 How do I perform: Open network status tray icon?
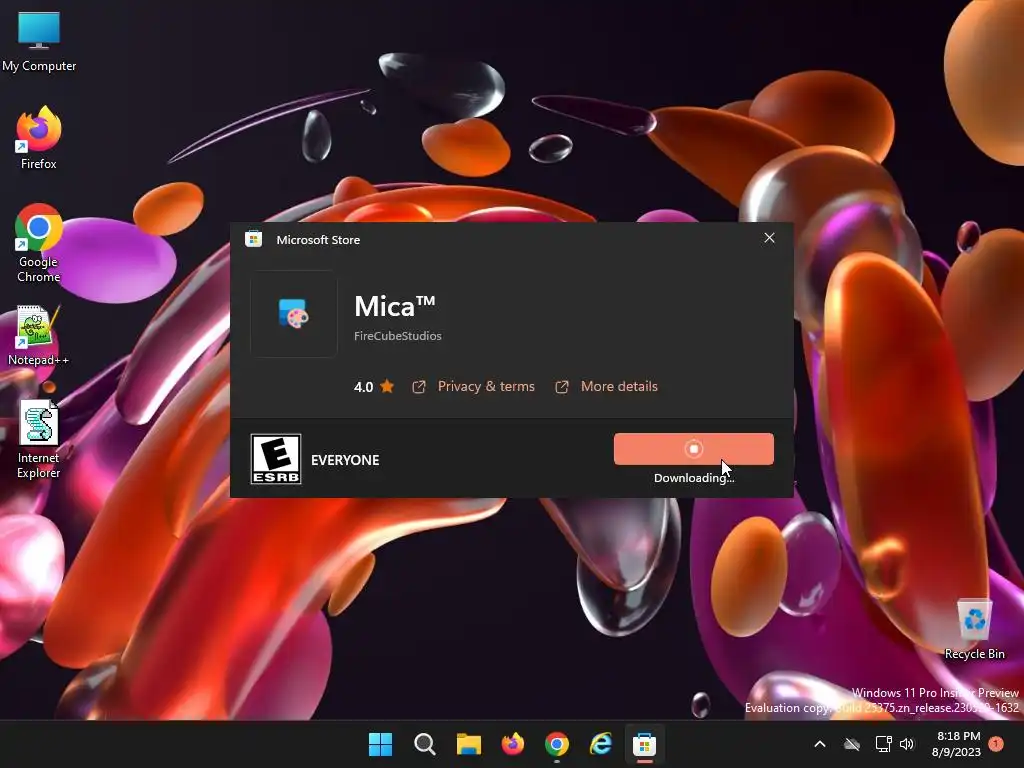[883, 744]
